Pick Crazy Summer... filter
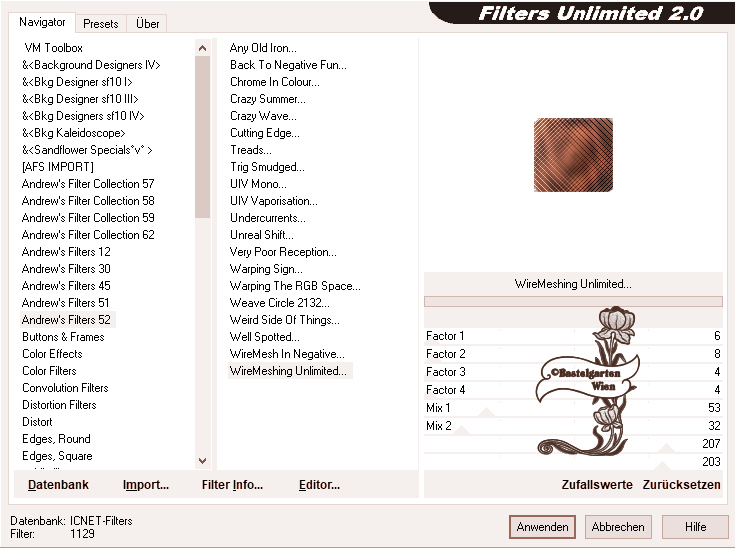The width and height of the screenshot is (735, 548). pos(268,99)
